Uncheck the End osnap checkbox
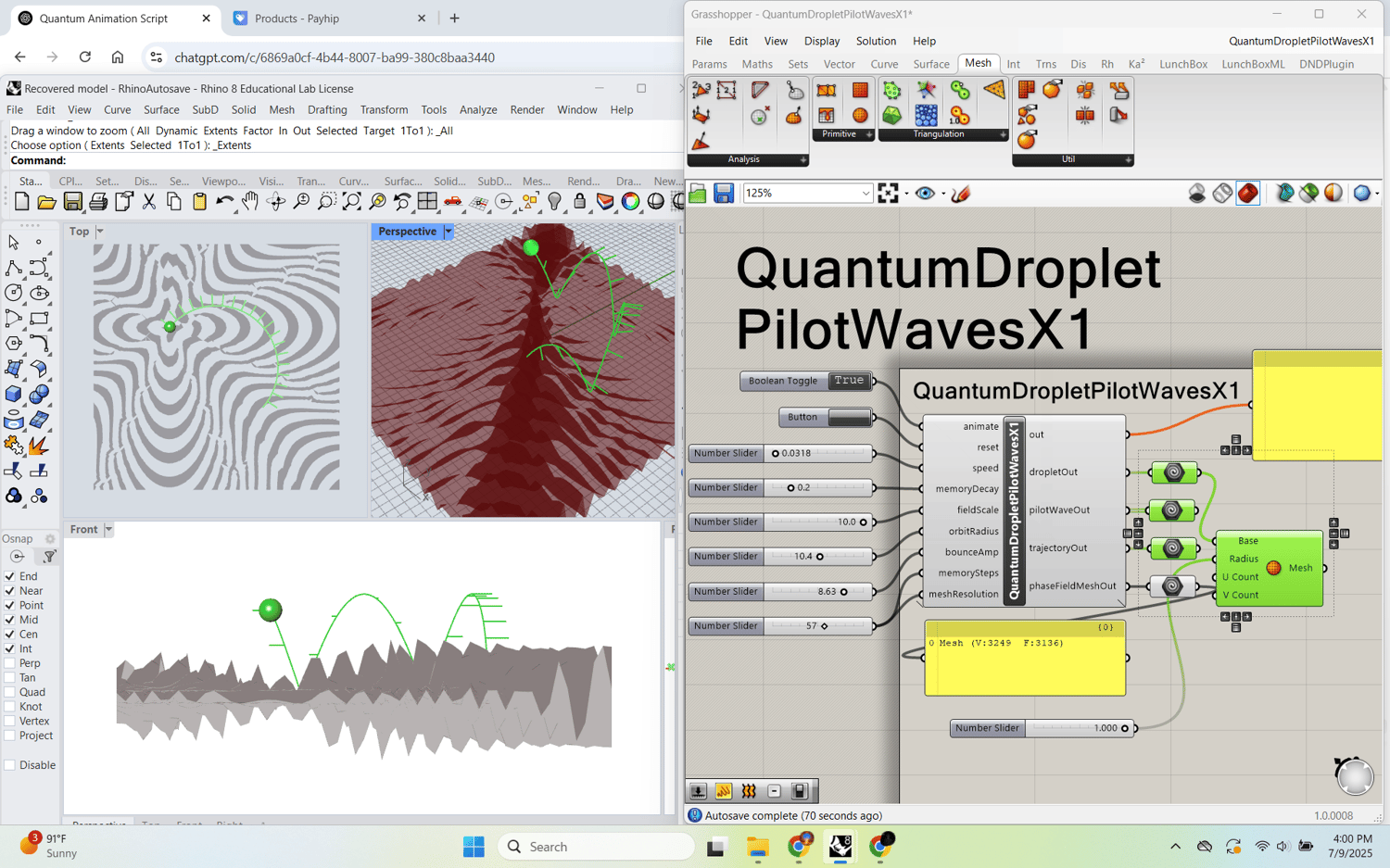This screenshot has height=868, width=1390. [x=10, y=576]
